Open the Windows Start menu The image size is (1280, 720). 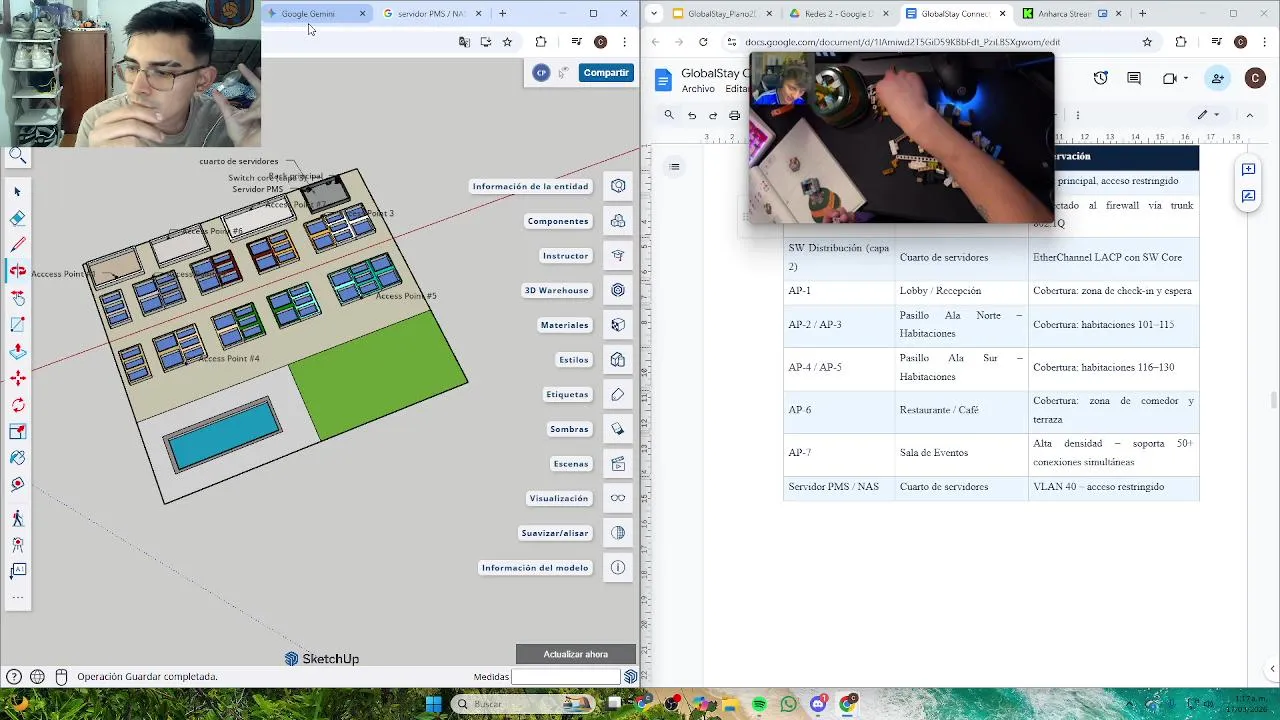point(433,704)
